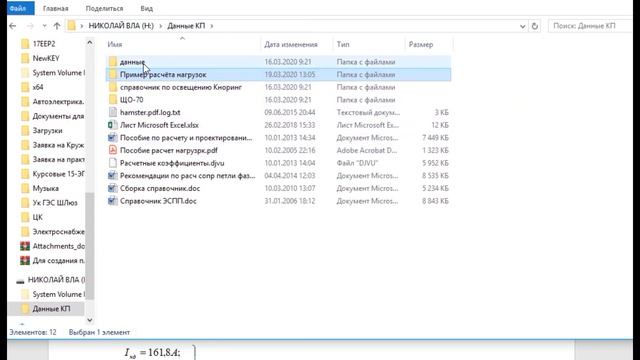Select Attachments_do archive in sidebar

(x=58, y=246)
